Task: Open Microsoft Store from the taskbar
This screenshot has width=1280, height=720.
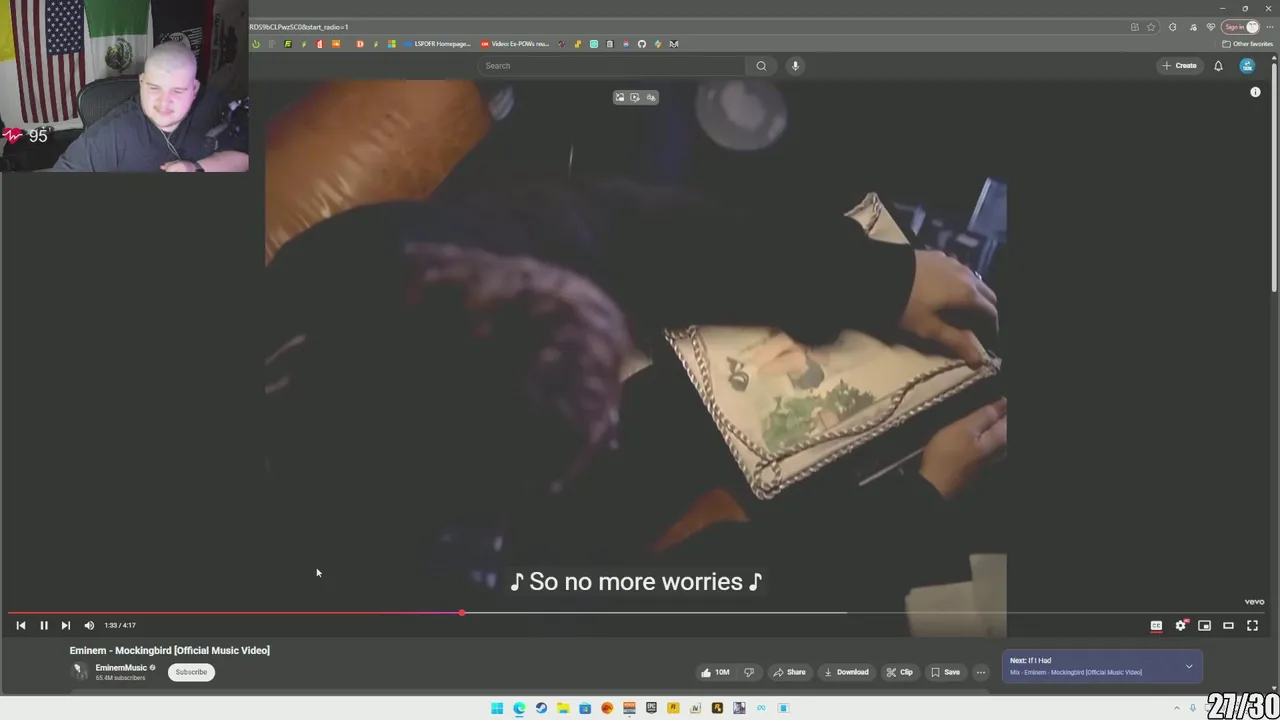Action: [x=585, y=708]
